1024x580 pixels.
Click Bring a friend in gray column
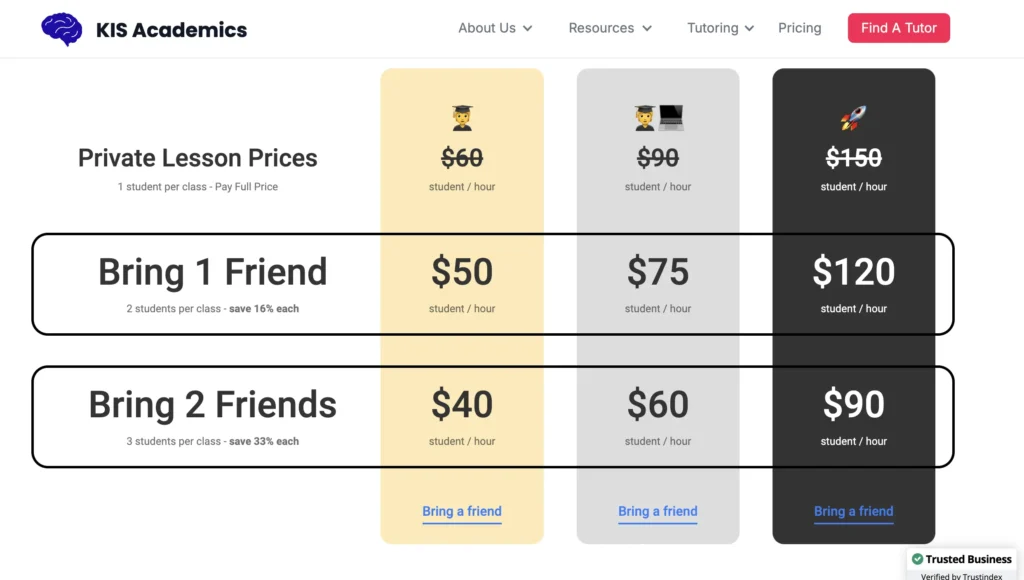coord(658,511)
